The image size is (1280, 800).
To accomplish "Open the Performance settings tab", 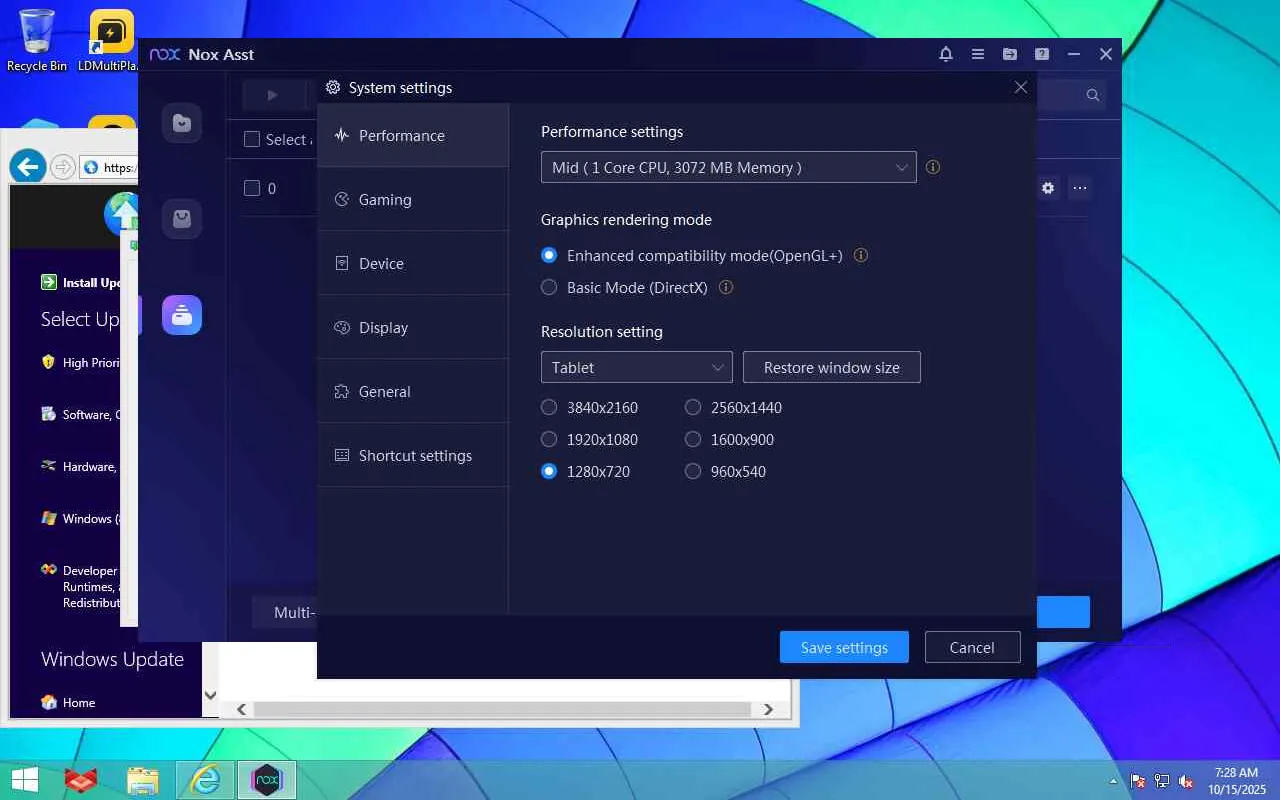I will [x=413, y=135].
